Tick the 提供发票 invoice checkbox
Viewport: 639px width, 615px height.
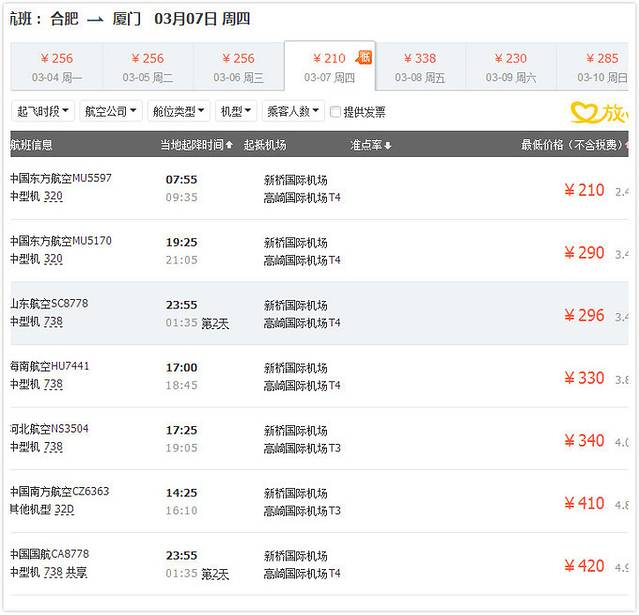click(x=336, y=112)
